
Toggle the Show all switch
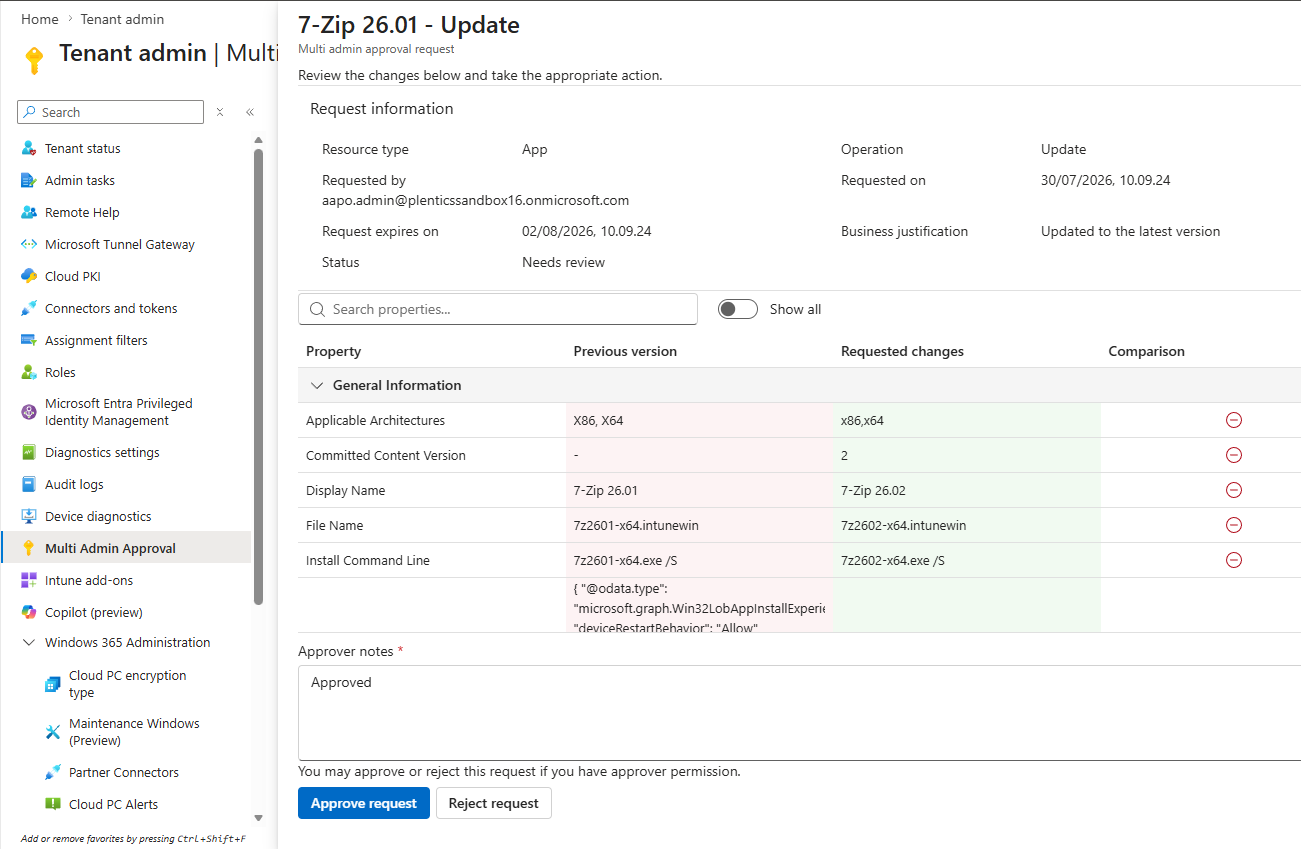(738, 309)
